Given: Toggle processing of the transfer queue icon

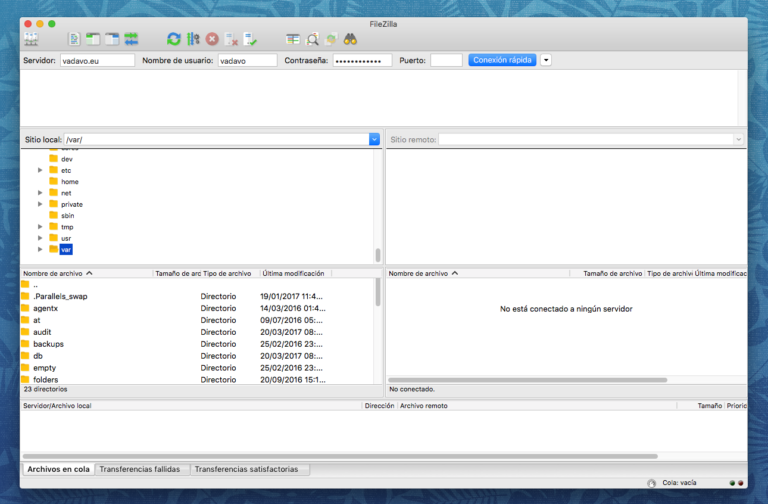Looking at the screenshot, I should [x=193, y=39].
